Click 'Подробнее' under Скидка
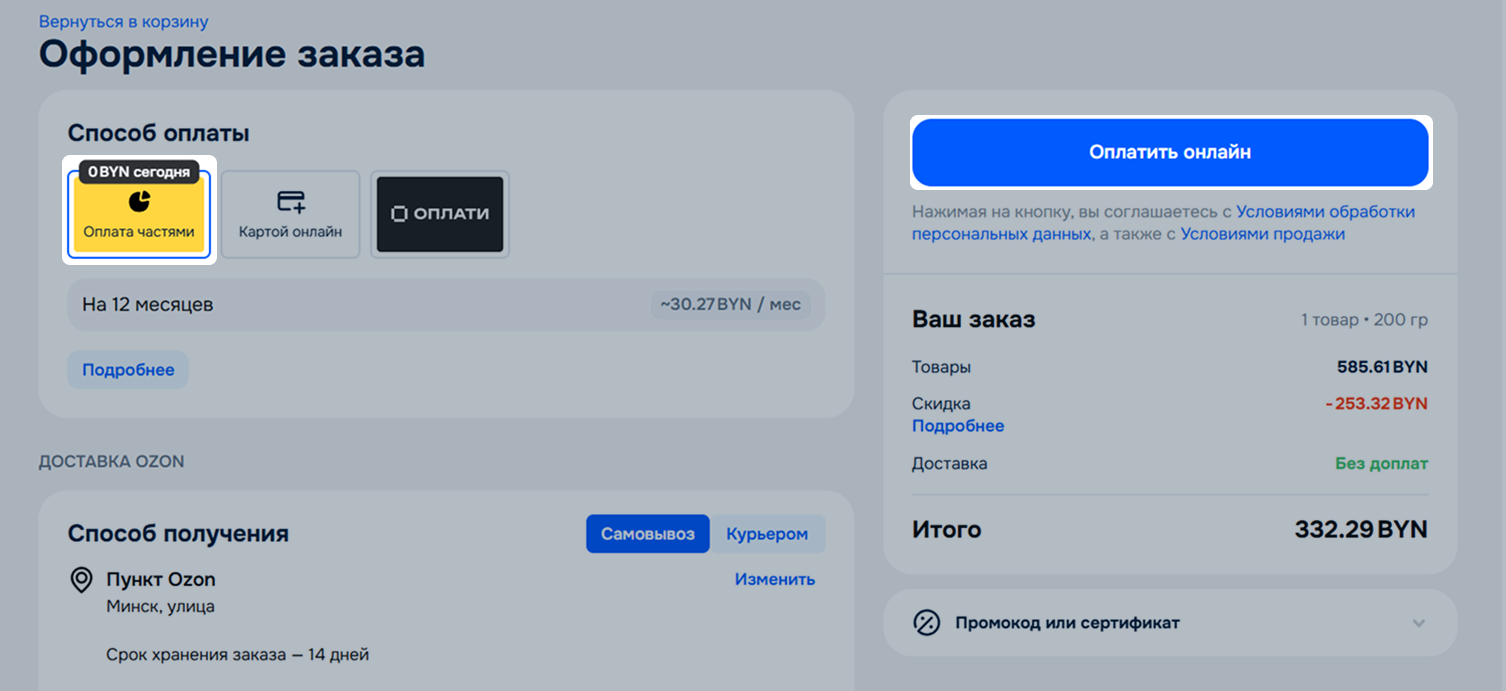The width and height of the screenshot is (1506, 691). tap(957, 426)
